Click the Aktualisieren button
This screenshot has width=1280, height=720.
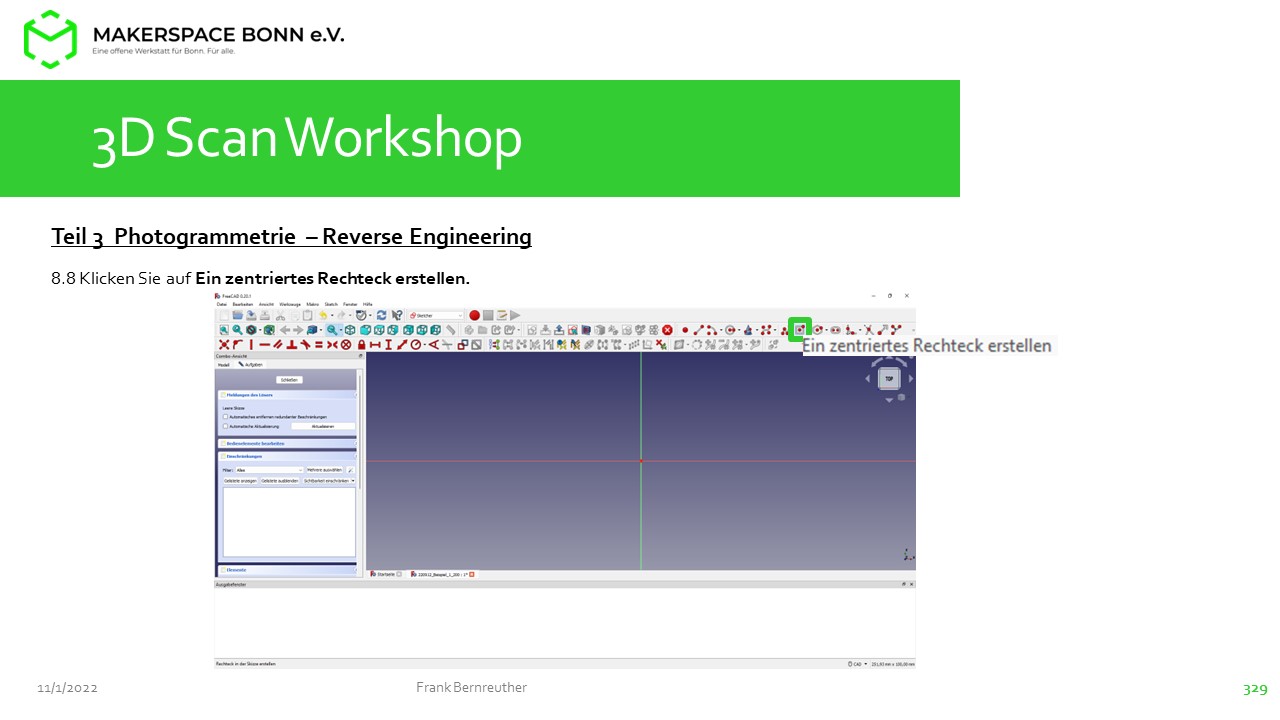click(x=323, y=426)
